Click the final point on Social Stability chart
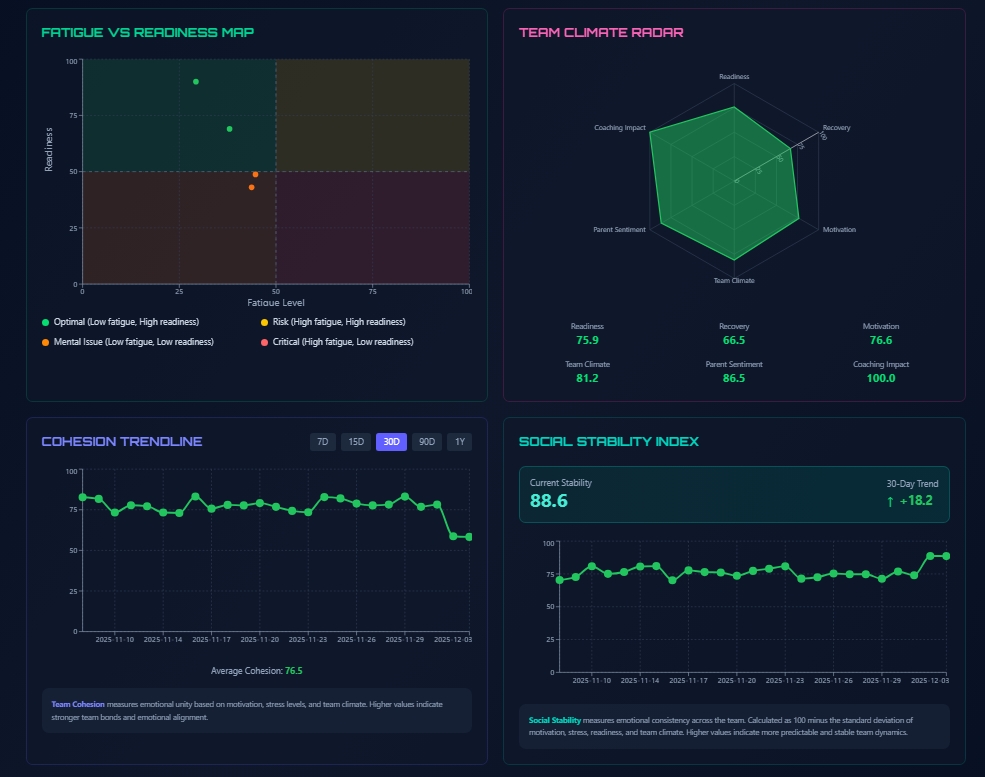 (946, 556)
